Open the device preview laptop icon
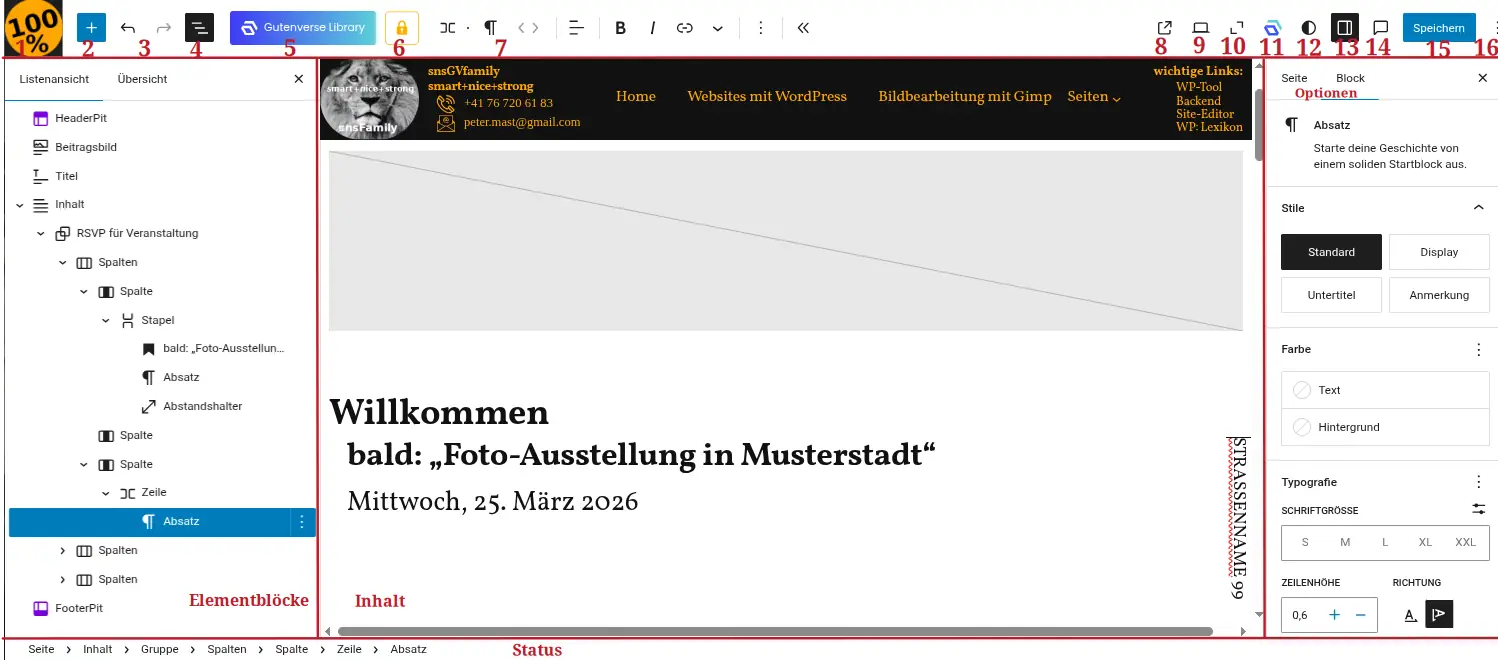Viewport: 1498px width, 660px height. (x=1201, y=28)
